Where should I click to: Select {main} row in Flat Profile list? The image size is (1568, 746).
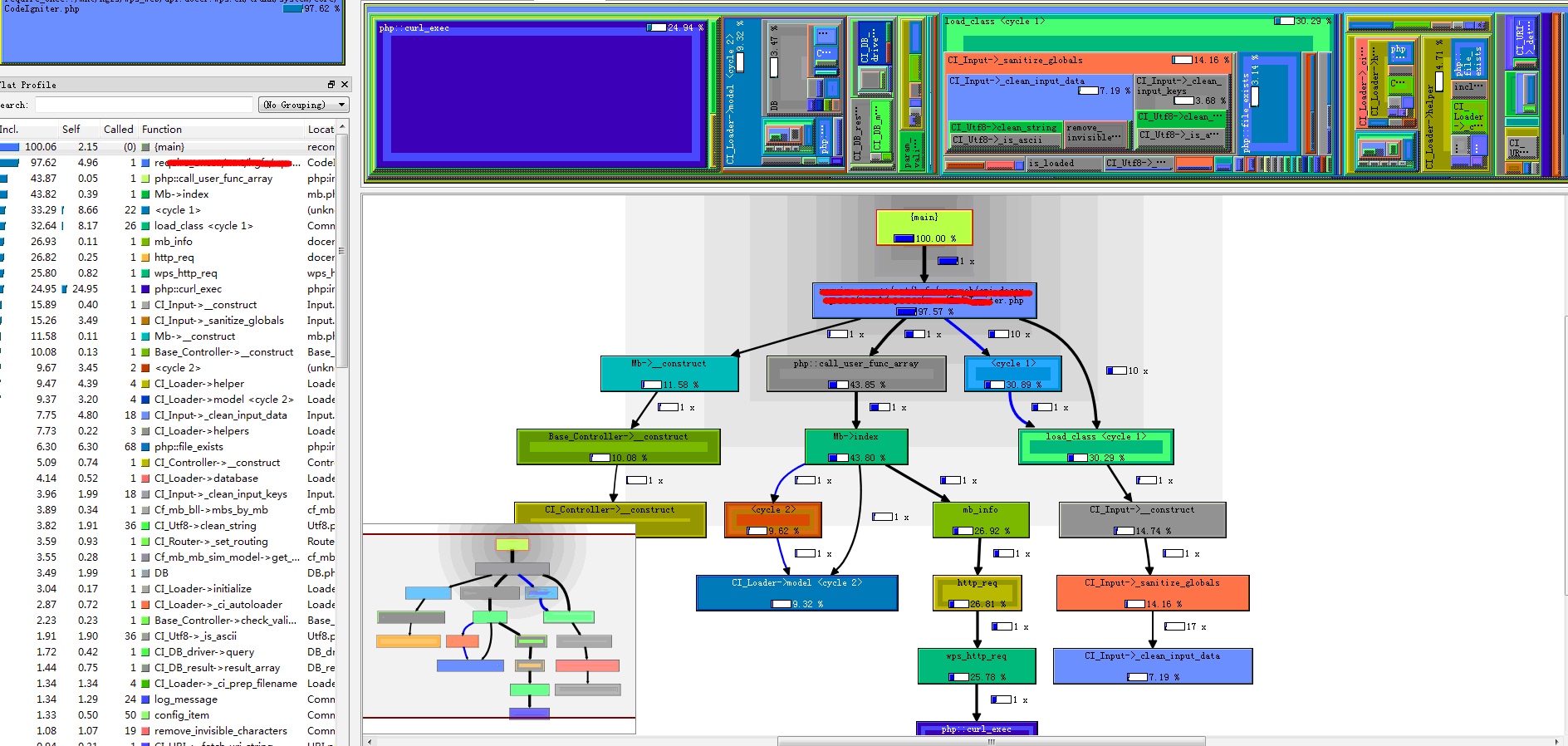[168, 147]
